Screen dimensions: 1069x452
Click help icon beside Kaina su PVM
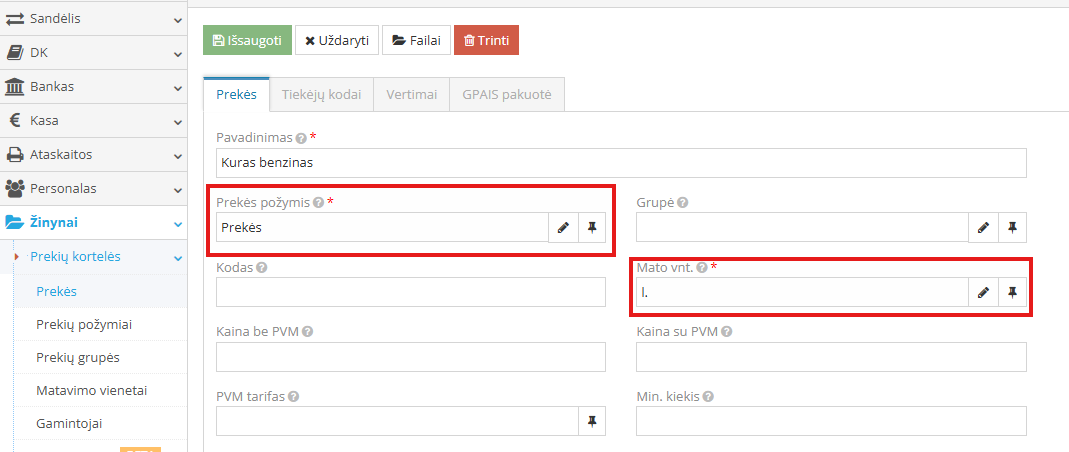(727, 332)
